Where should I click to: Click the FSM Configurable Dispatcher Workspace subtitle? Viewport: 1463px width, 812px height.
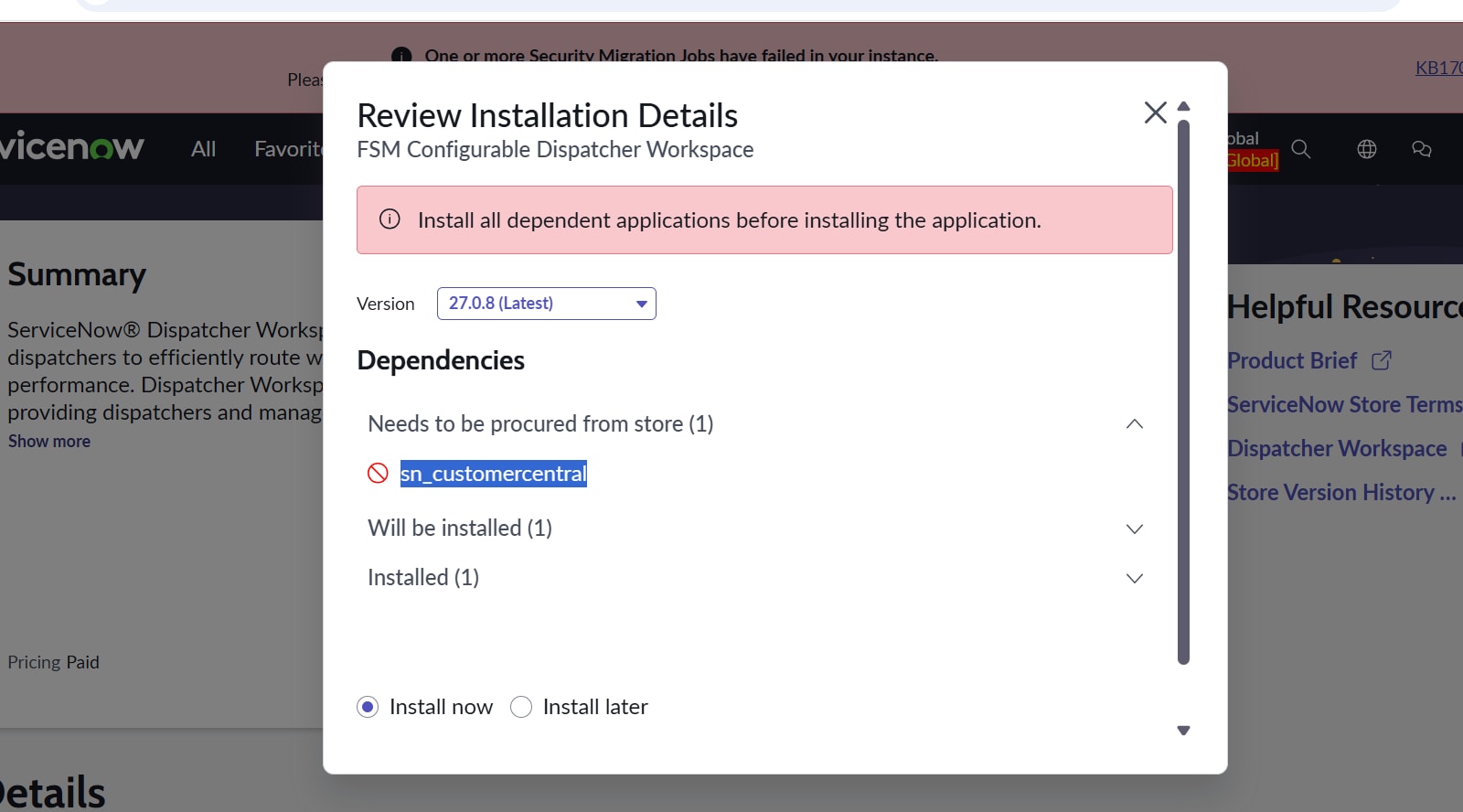[555, 149]
